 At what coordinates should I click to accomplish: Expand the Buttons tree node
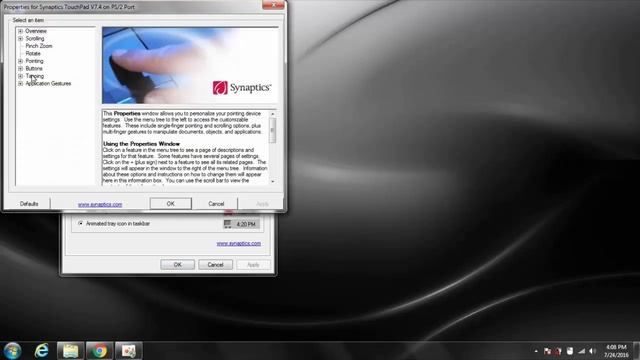click(x=20, y=69)
